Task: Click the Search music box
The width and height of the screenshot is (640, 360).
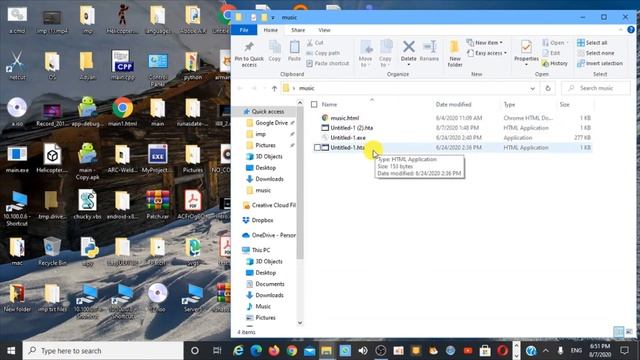Action: 596,88
